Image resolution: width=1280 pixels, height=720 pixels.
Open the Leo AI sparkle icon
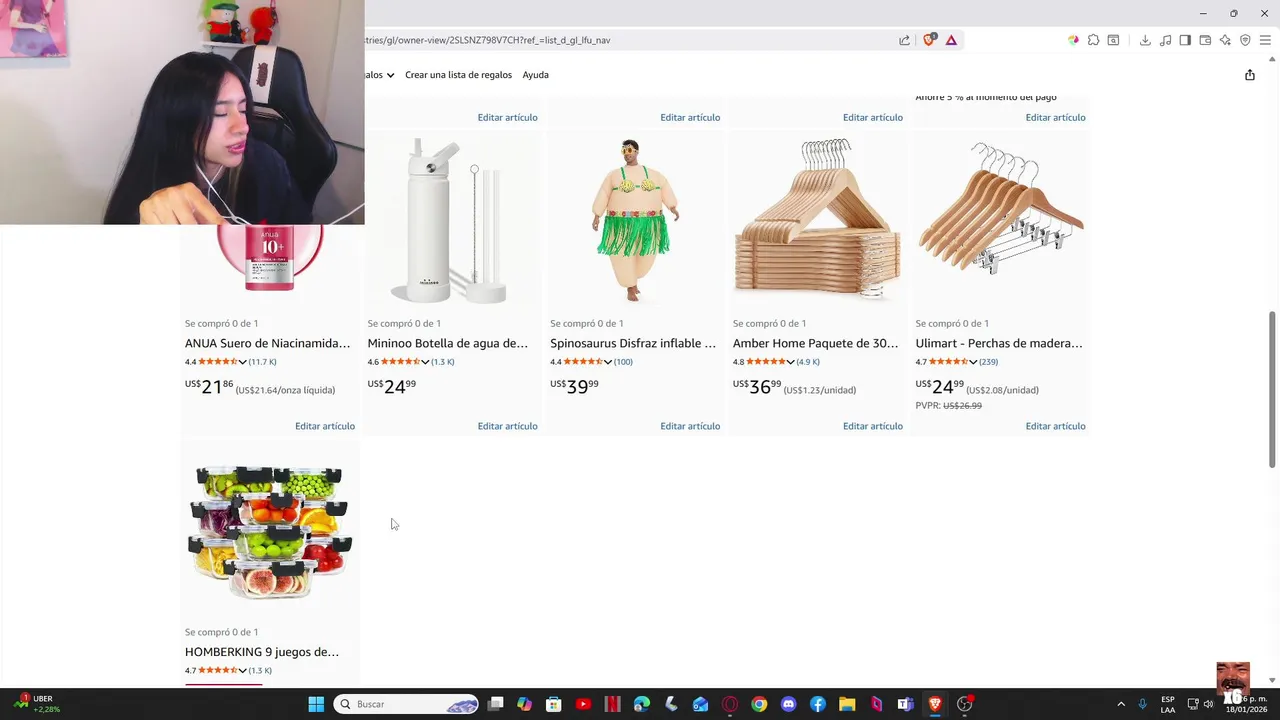1225,40
